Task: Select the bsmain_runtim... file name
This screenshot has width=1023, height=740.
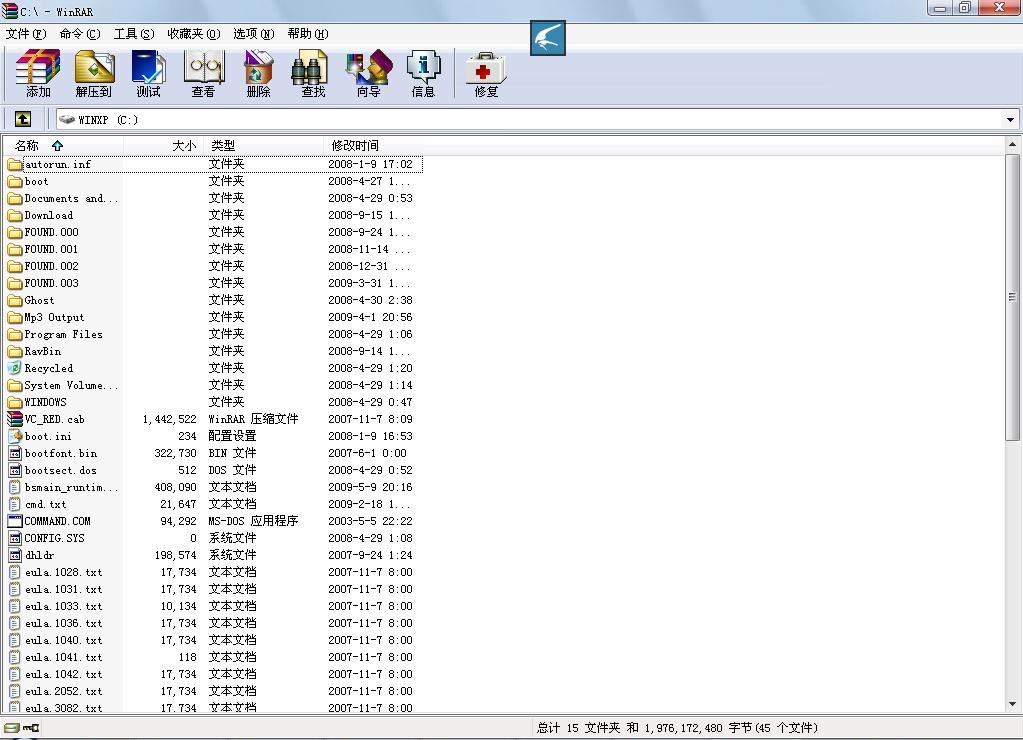Action: pyautogui.click(x=72, y=487)
